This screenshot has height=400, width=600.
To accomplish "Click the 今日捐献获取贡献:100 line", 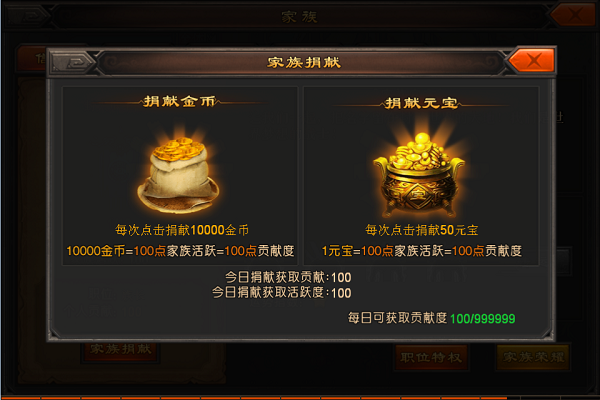I will (288, 277).
